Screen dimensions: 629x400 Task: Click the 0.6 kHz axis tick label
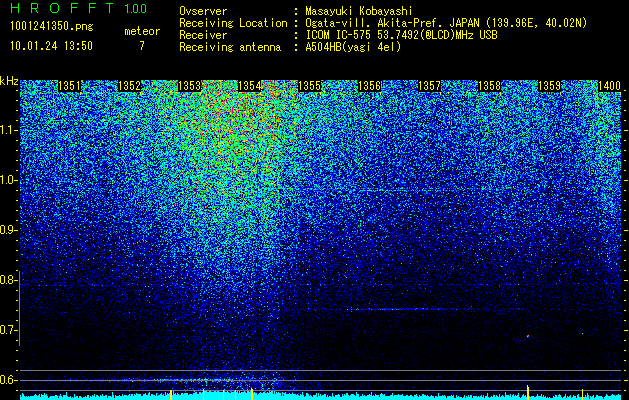[9, 380]
